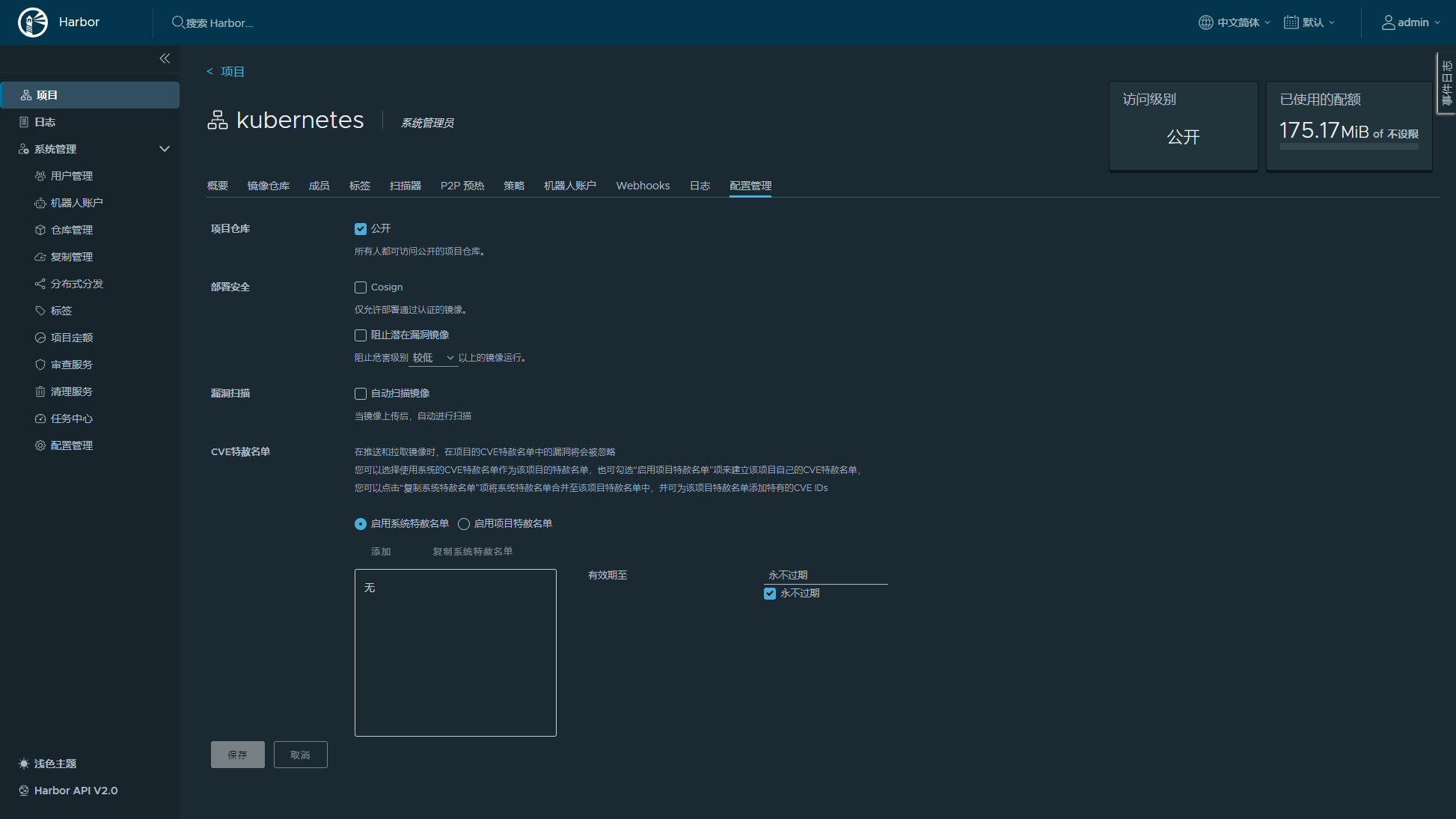Switch to the 日志 tab

[700, 186]
